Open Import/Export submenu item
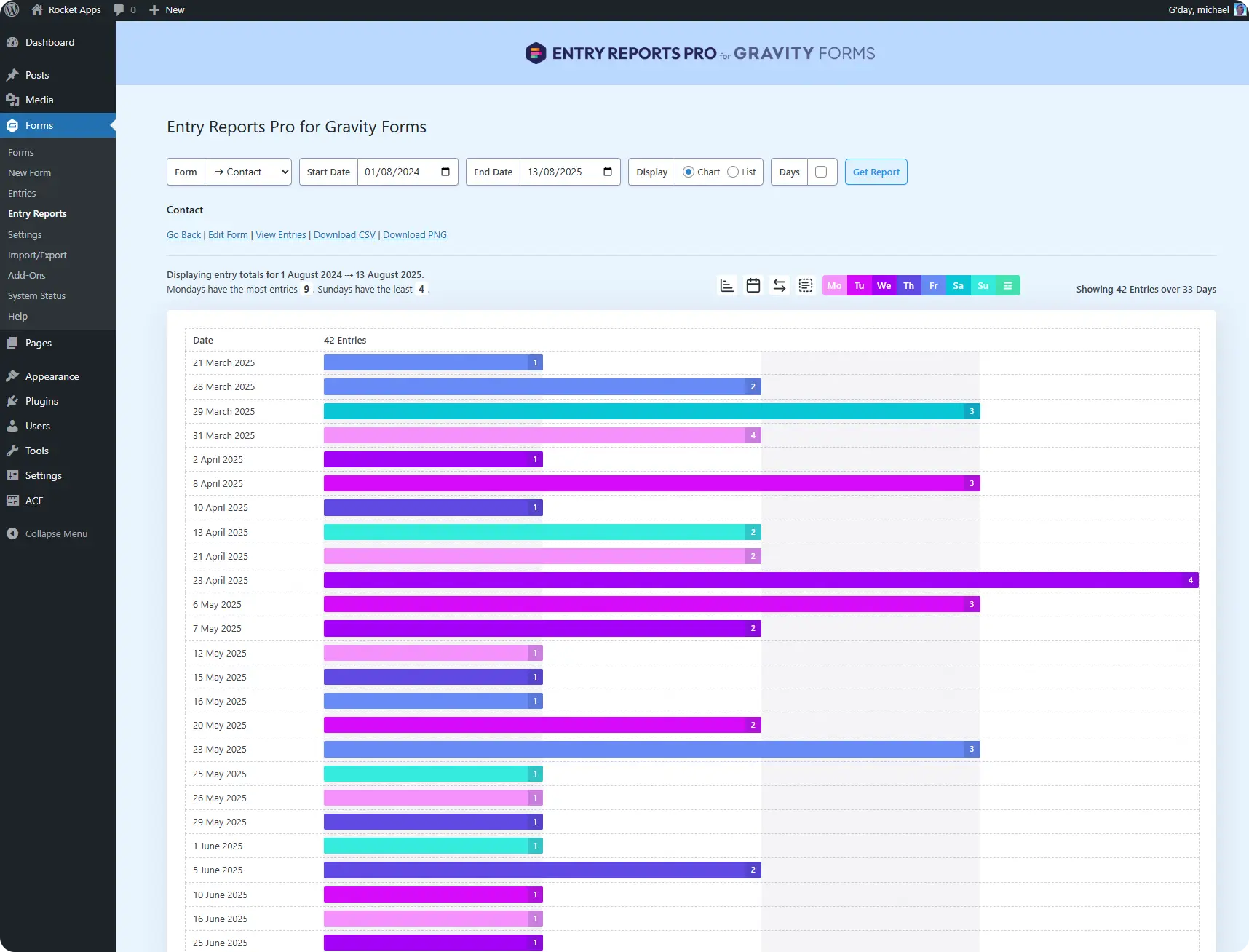 point(37,255)
